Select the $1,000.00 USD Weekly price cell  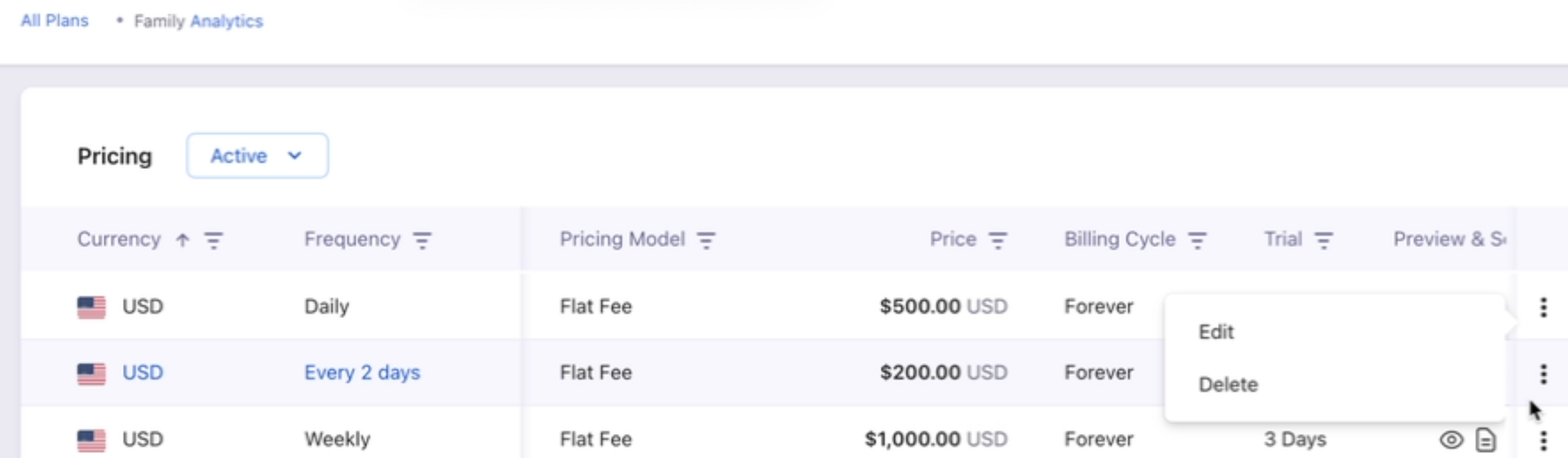pyautogui.click(x=936, y=439)
